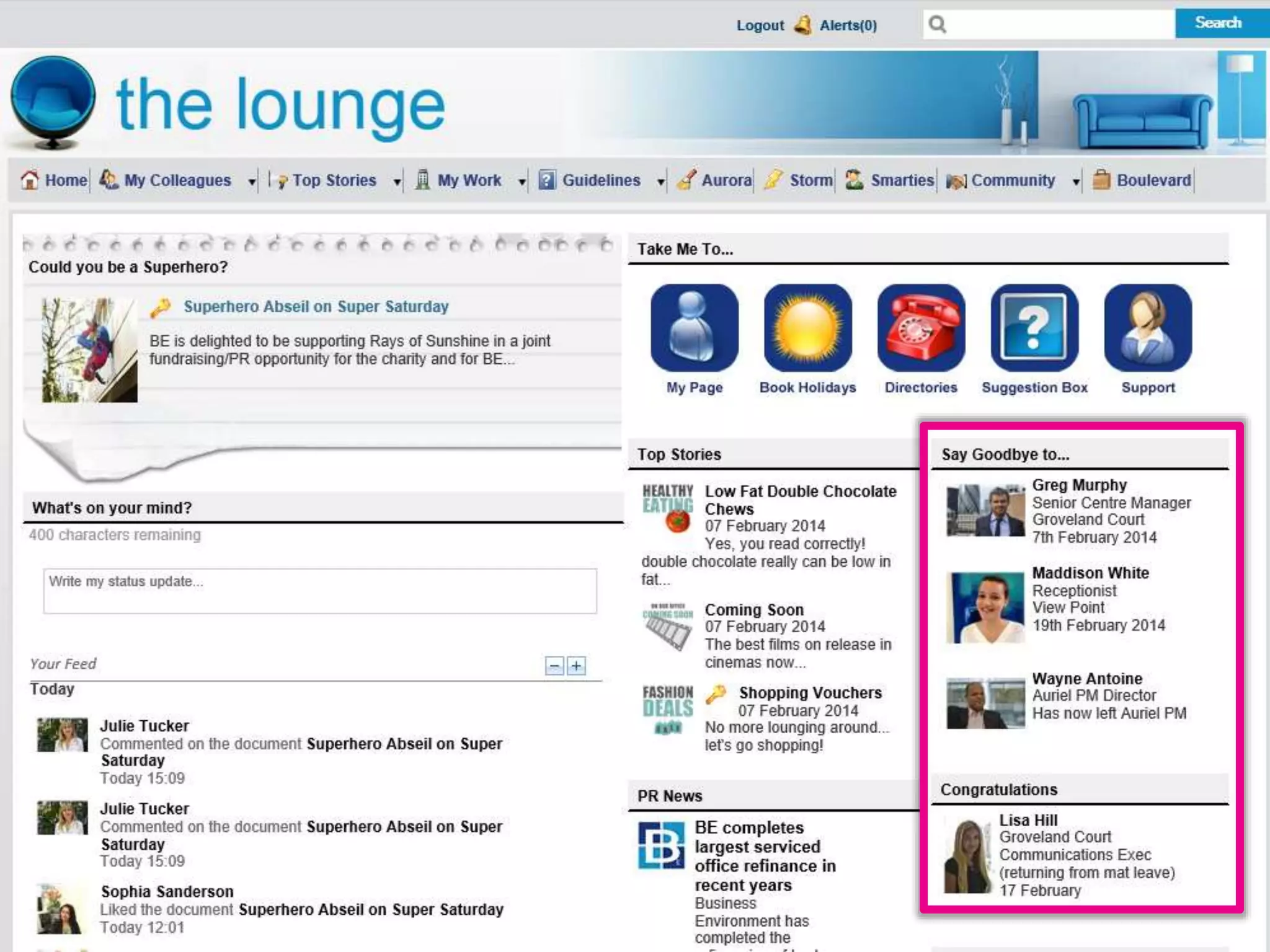Viewport: 1270px width, 952px height.
Task: Go to Home in the navigation bar
Action: tap(66, 180)
